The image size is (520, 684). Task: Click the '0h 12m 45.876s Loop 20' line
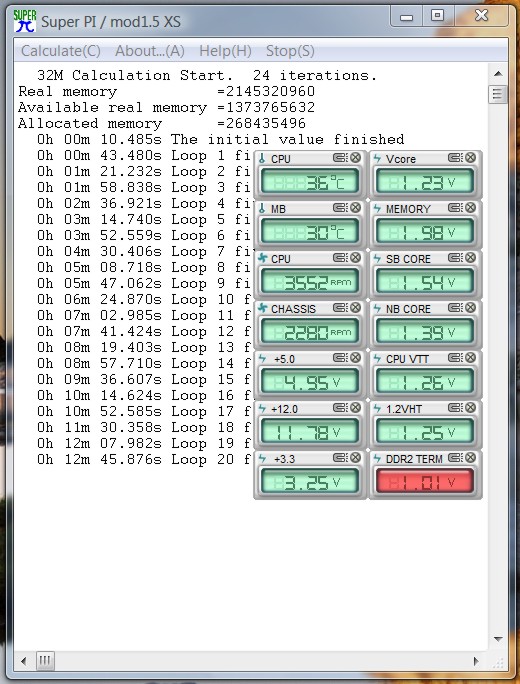[x=144, y=459]
